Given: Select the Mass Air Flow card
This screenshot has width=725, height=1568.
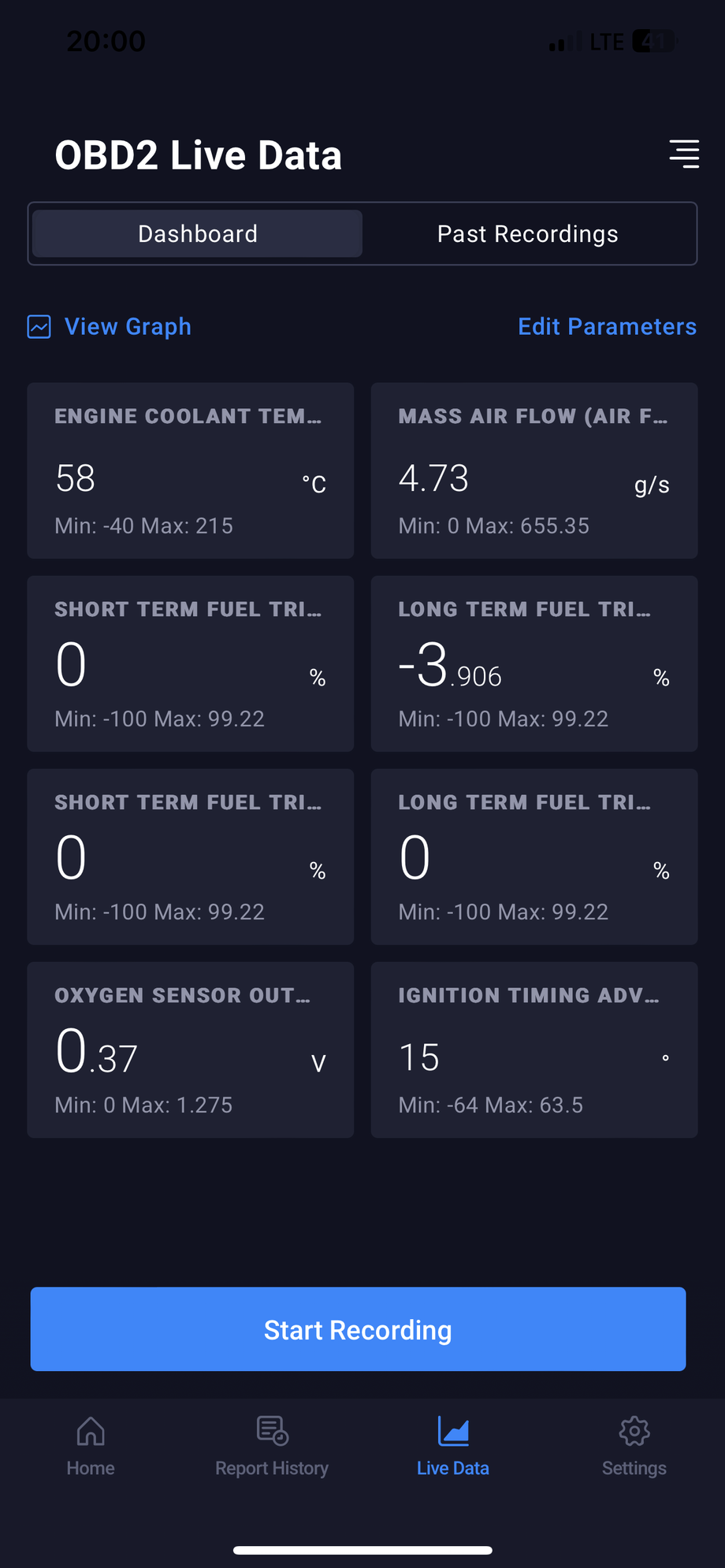Looking at the screenshot, I should coord(534,470).
